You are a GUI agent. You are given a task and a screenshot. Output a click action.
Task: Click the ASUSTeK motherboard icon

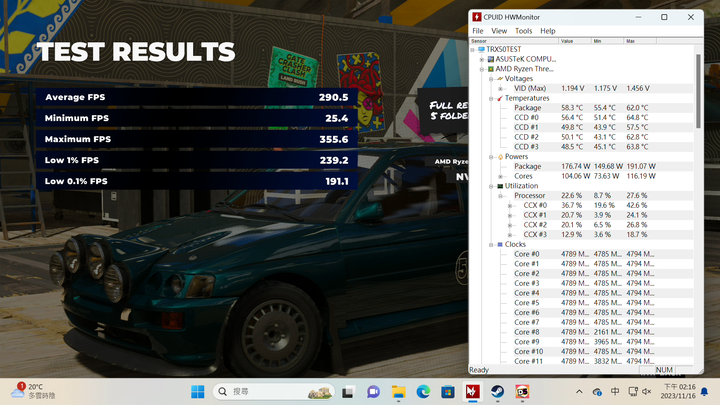click(x=490, y=59)
